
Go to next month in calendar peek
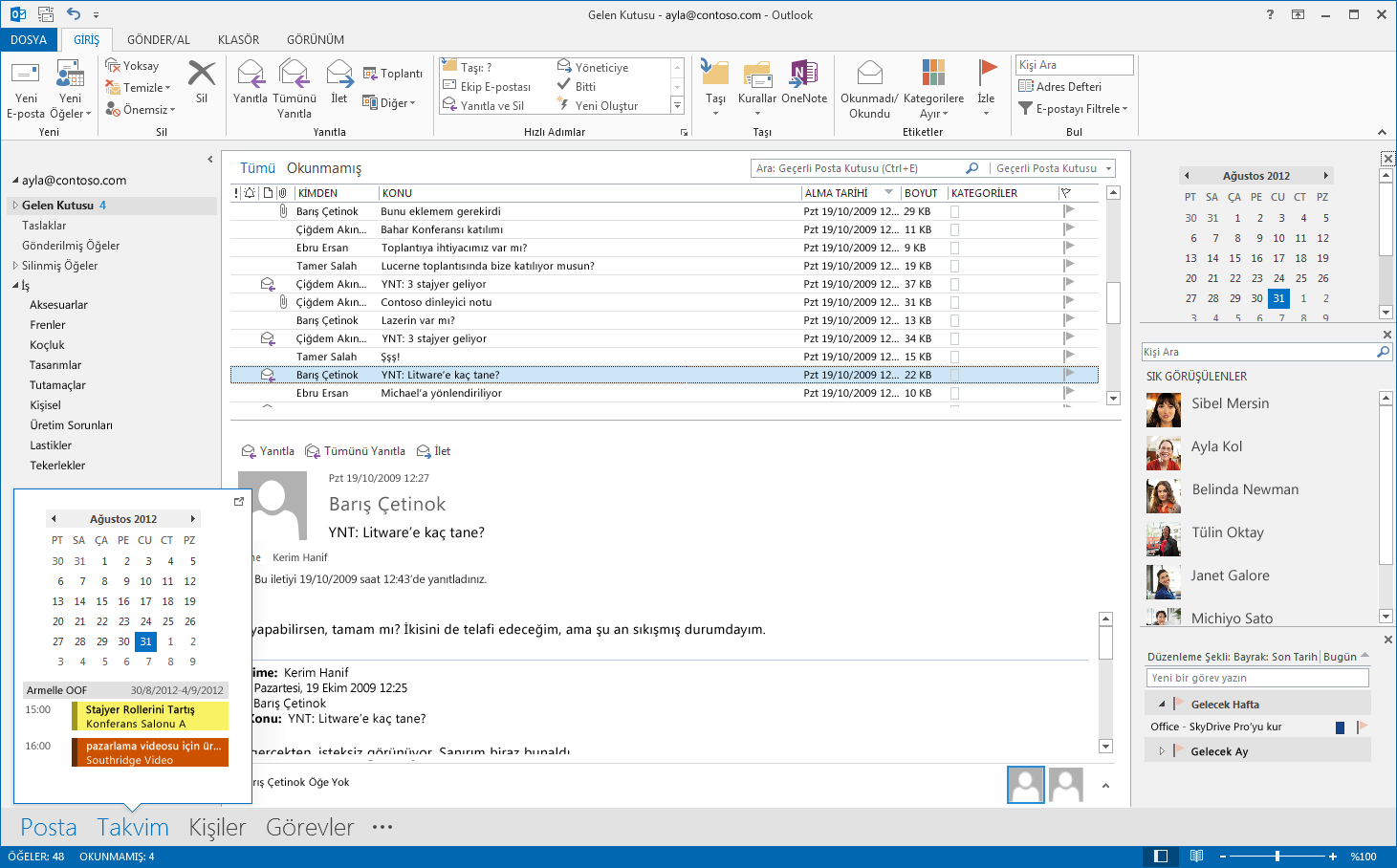[193, 519]
